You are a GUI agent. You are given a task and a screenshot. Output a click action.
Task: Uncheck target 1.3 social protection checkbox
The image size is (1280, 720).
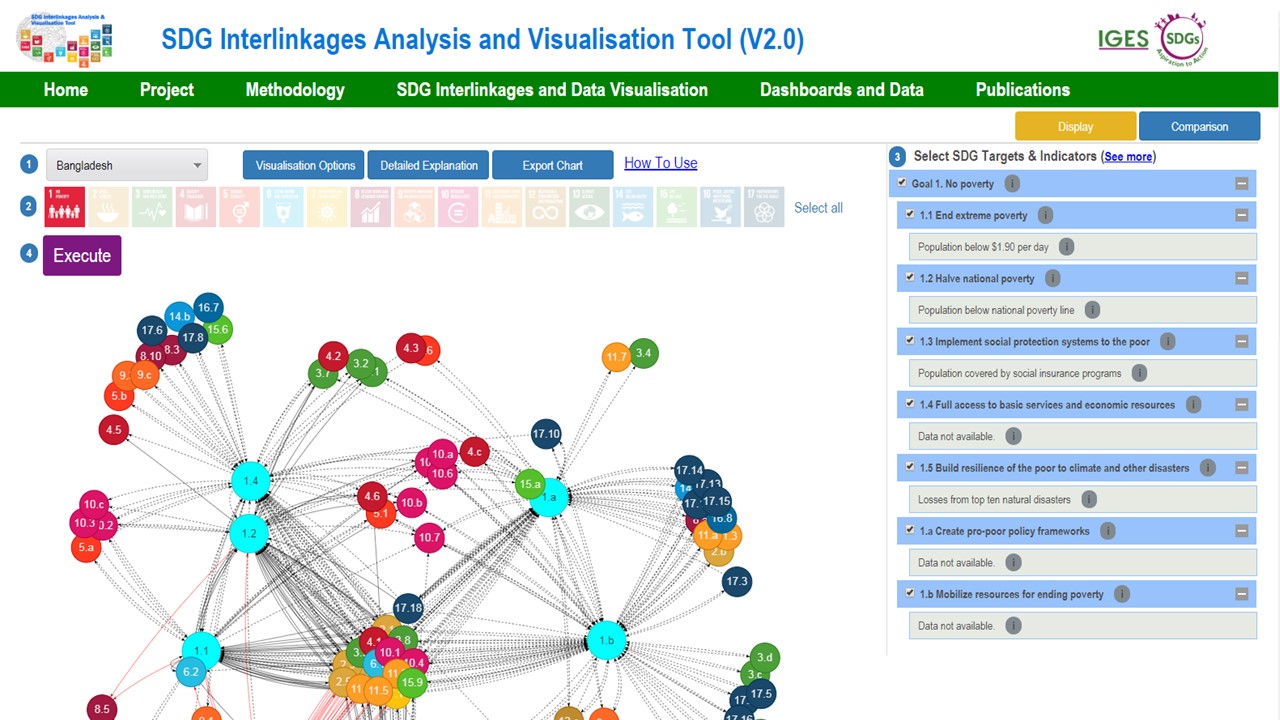tap(909, 341)
